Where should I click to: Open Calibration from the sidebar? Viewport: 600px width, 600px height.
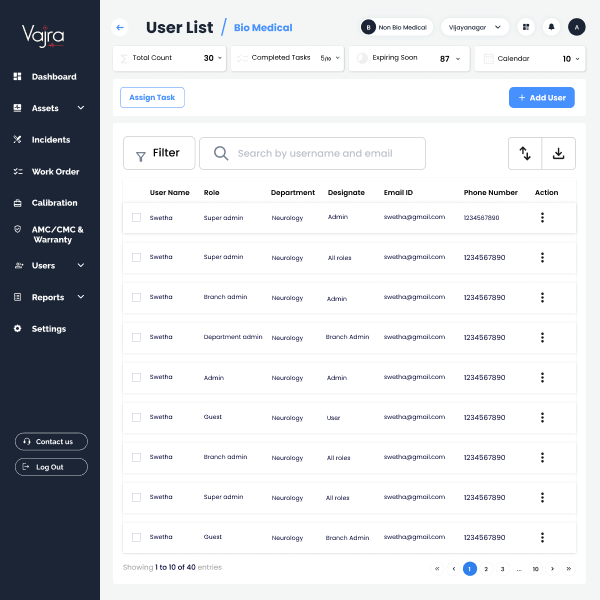click(54, 203)
